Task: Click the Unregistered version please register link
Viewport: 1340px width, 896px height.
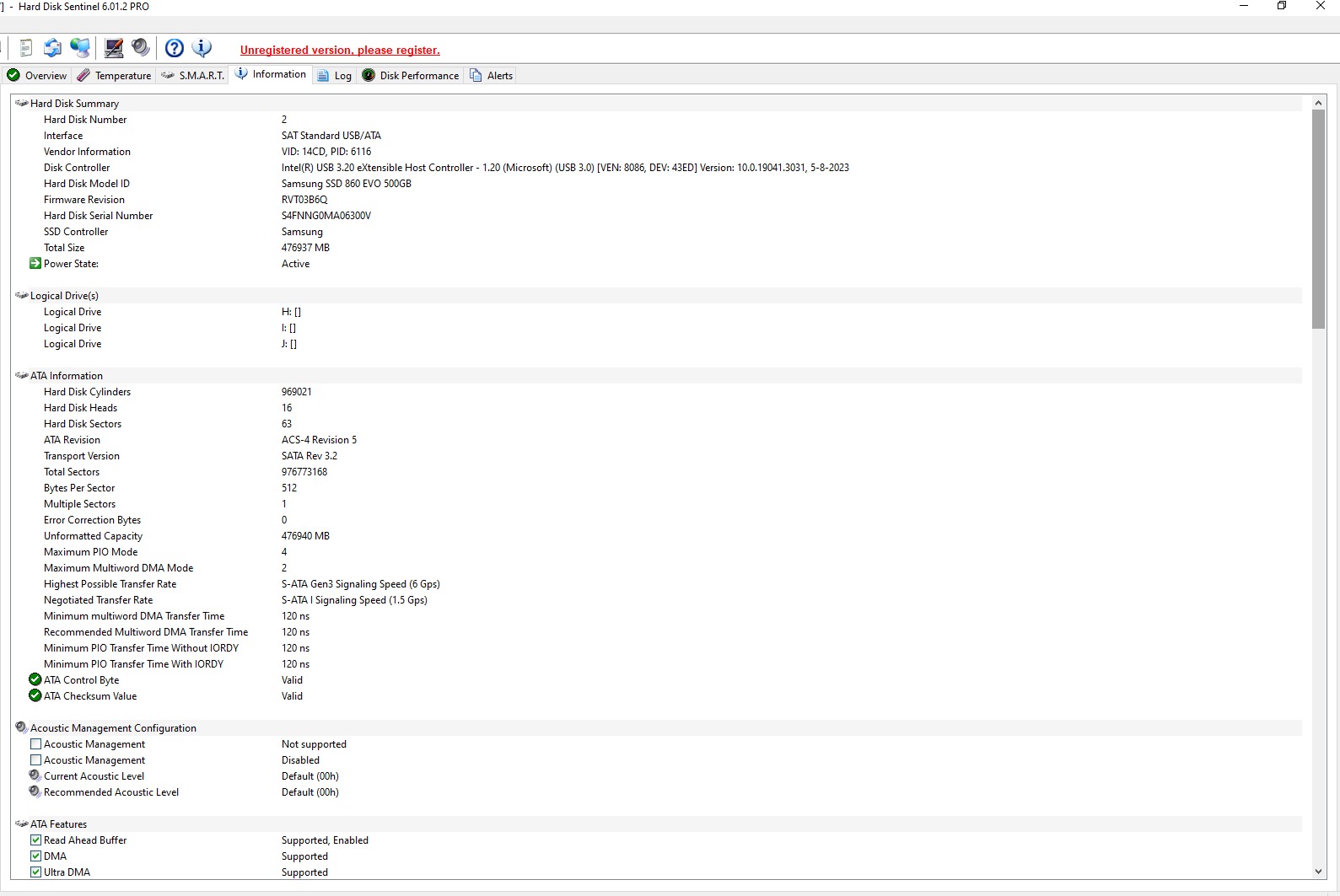Action: click(x=340, y=50)
